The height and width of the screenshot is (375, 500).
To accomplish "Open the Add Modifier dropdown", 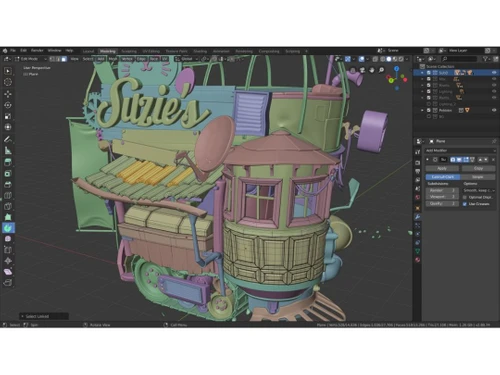I will [460, 151].
